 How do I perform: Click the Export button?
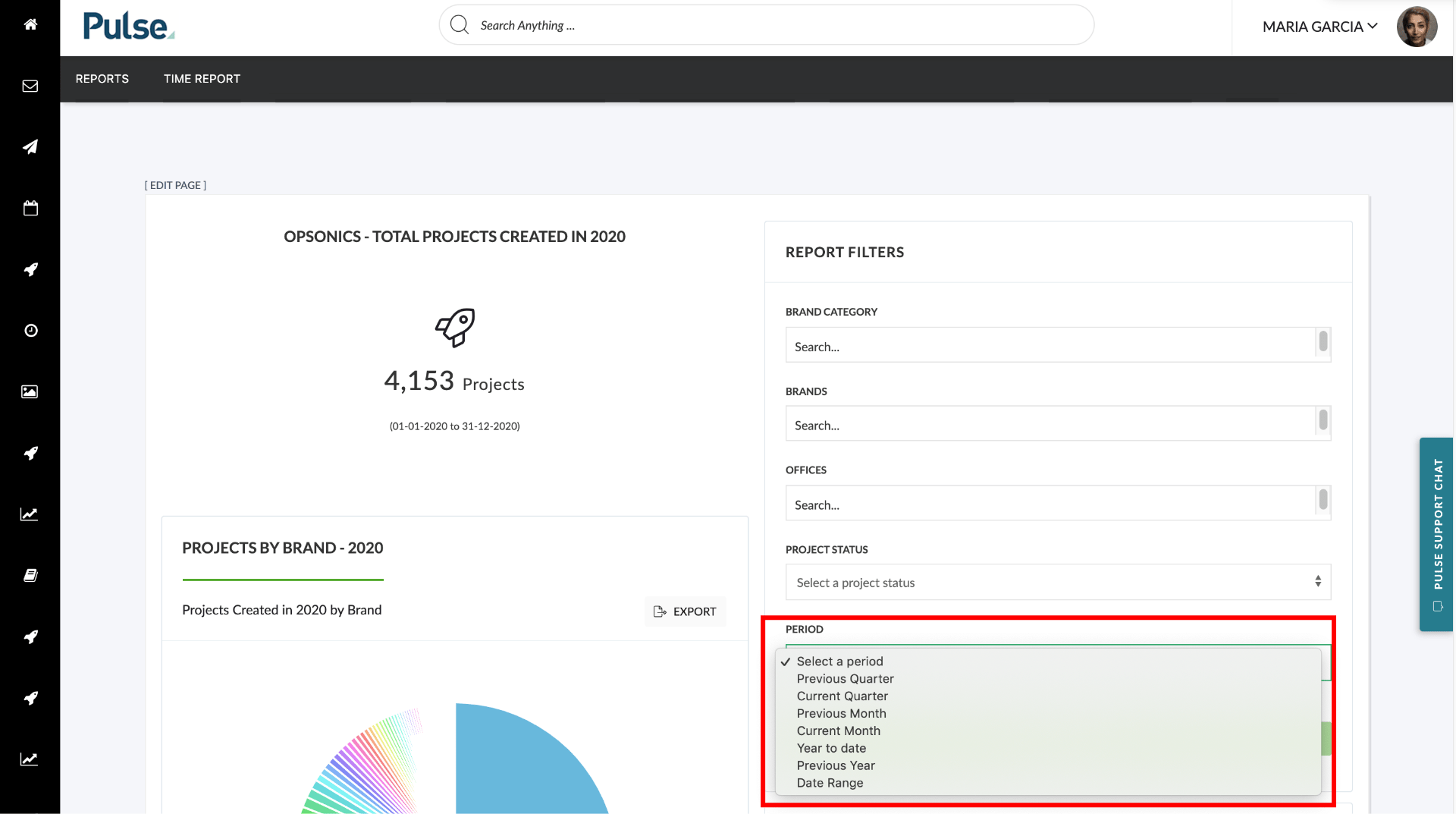pos(685,611)
